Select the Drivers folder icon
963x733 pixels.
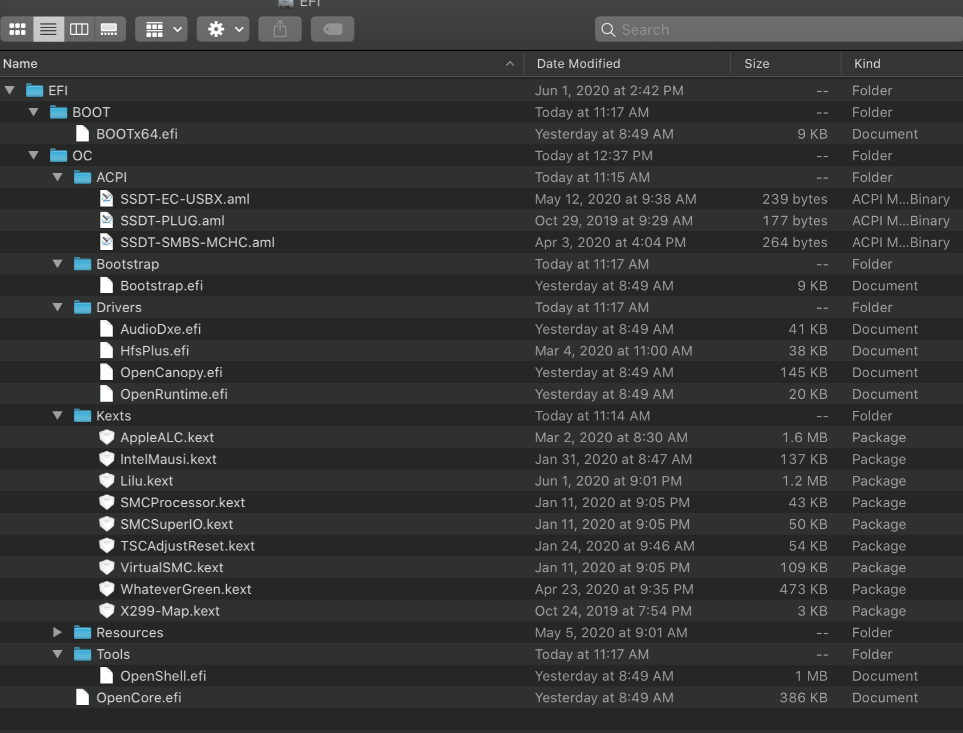(82, 307)
